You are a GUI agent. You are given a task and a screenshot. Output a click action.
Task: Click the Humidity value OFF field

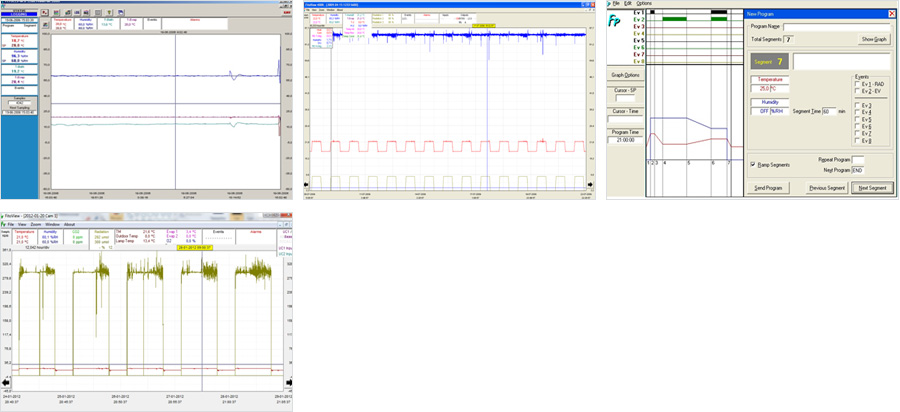coord(760,111)
